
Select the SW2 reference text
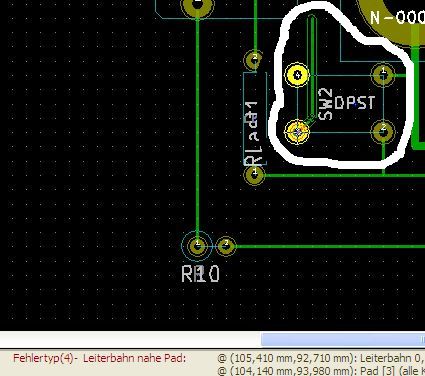point(325,104)
